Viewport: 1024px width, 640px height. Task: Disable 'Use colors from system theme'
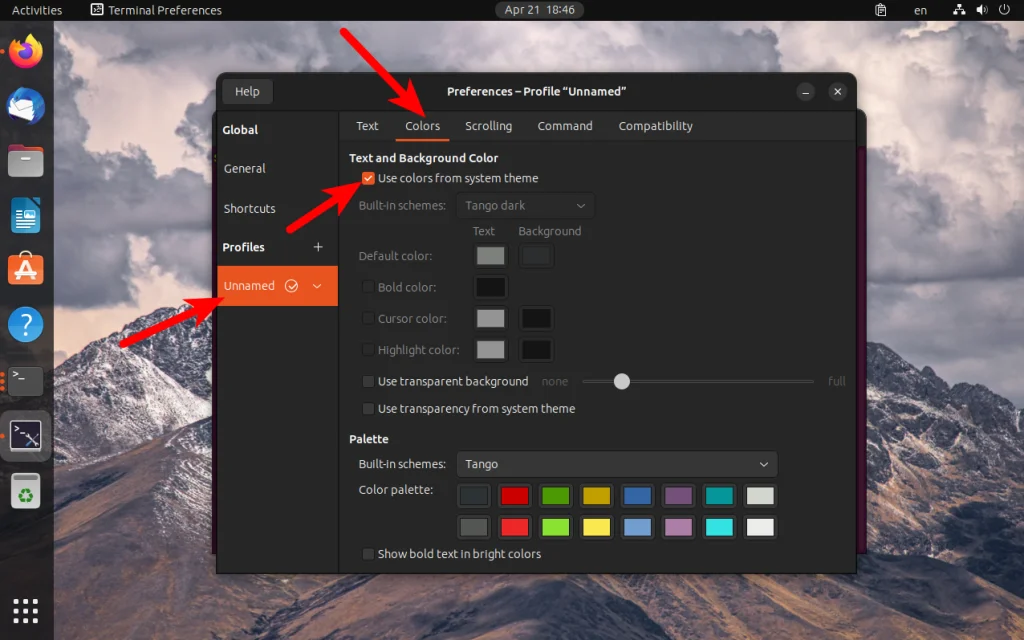pyautogui.click(x=366, y=178)
